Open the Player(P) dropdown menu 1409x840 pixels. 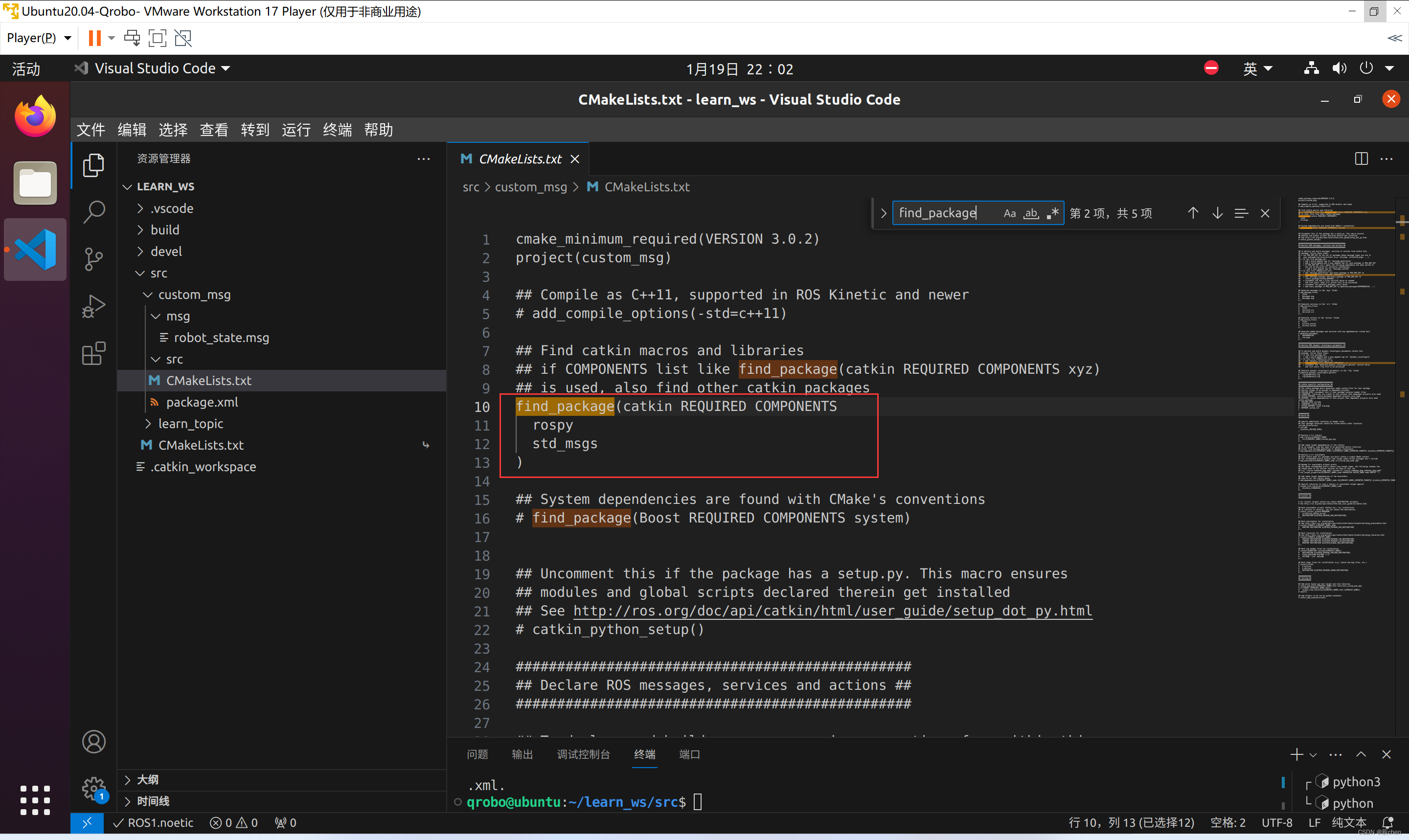pos(39,38)
